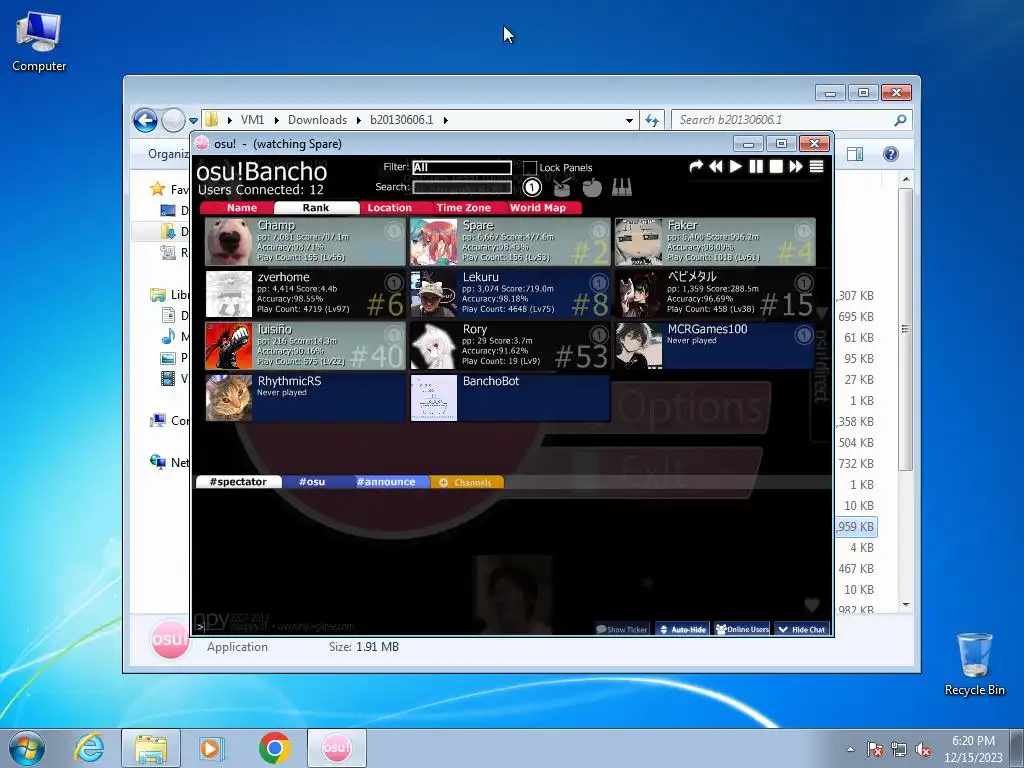1024x768 pixels.
Task: Select the osu!mania piano keys icon
Action: [622, 188]
